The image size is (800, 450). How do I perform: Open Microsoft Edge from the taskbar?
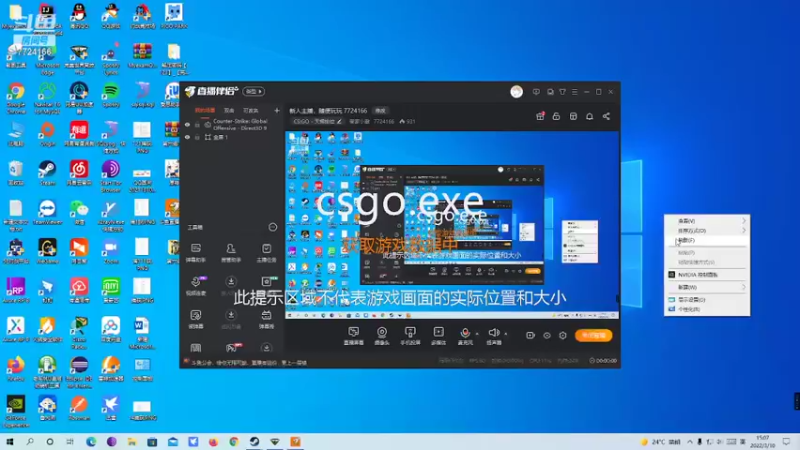91,441
